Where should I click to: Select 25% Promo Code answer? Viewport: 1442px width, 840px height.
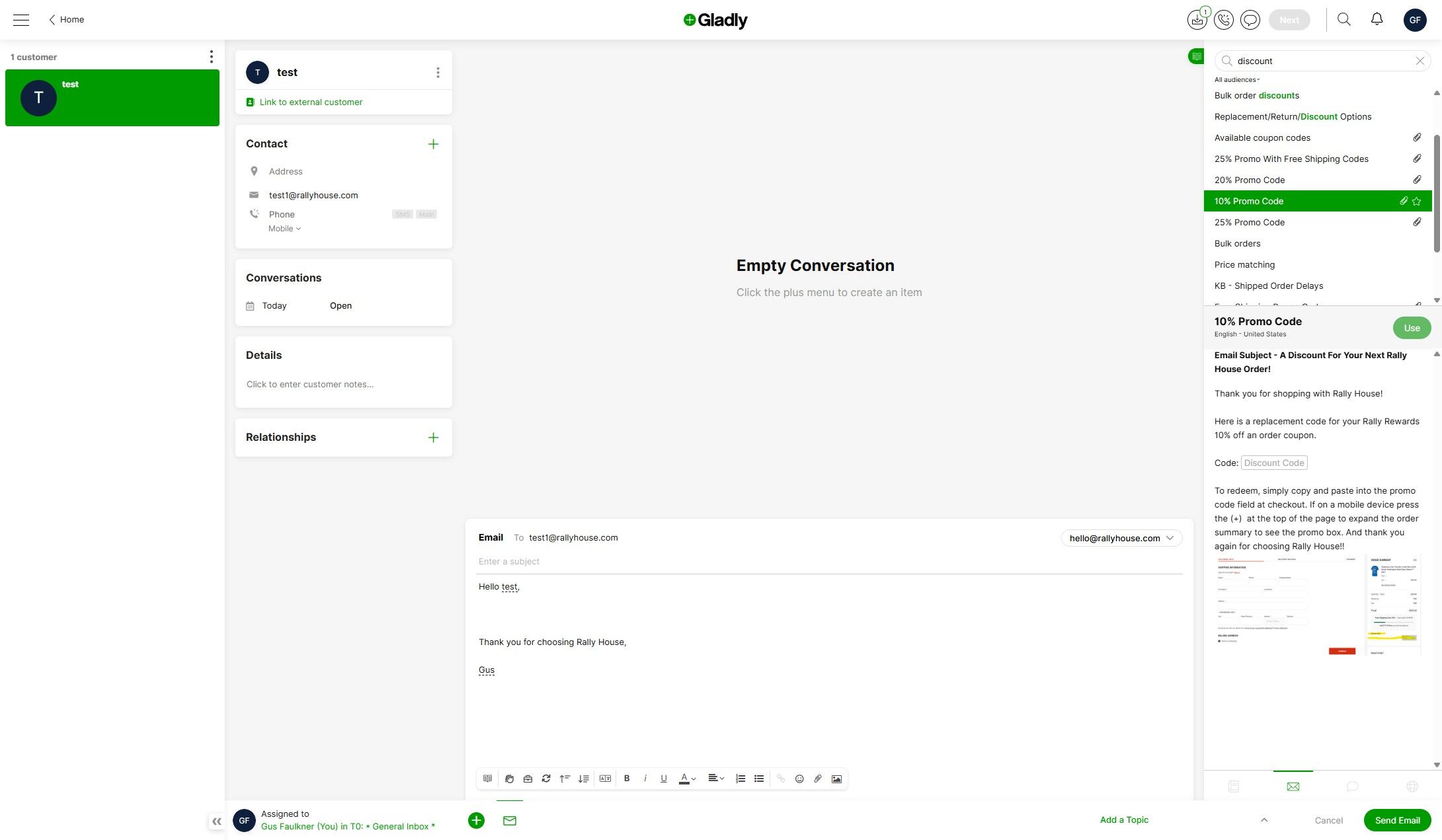(1318, 222)
